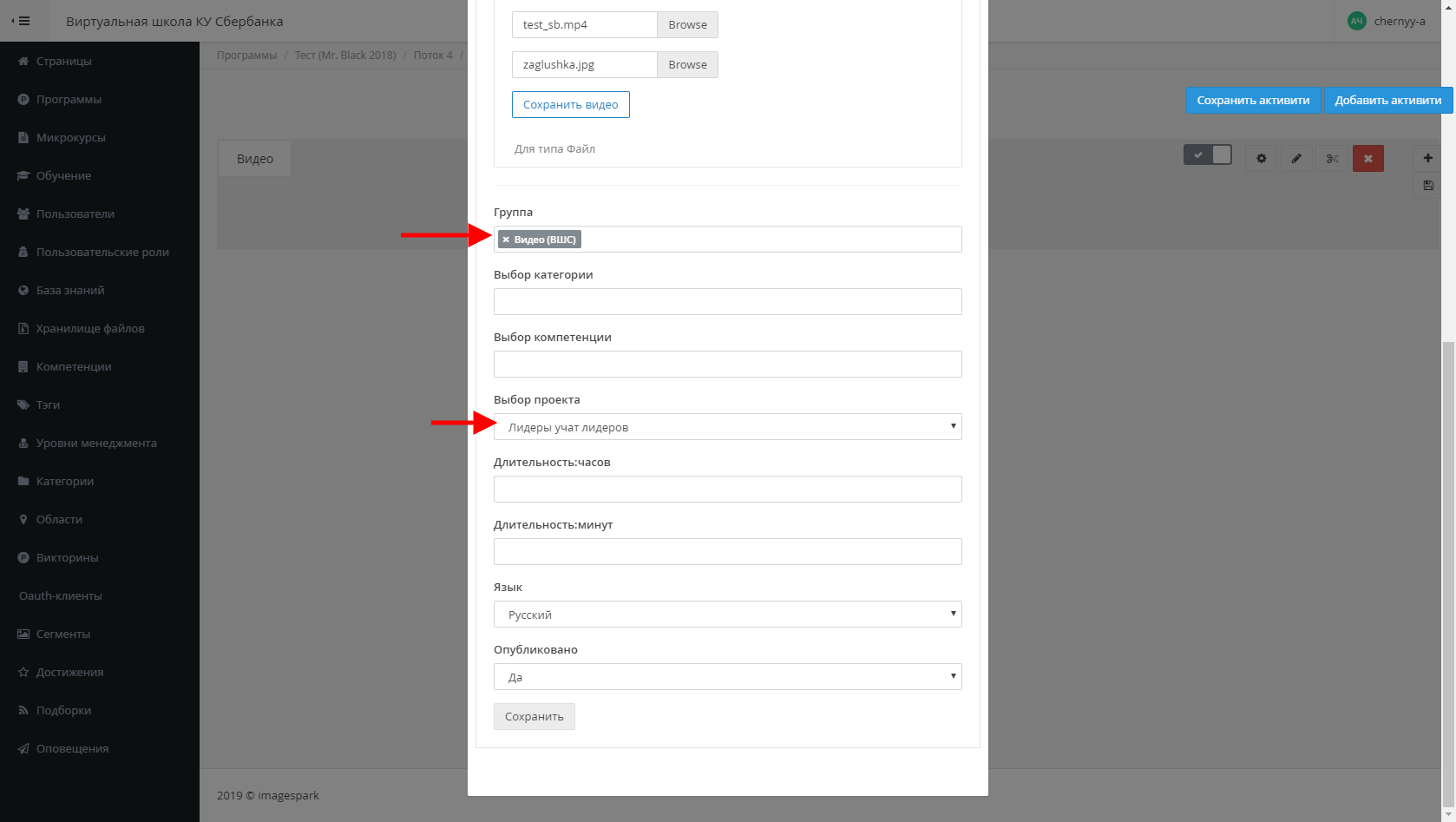Browse for test_sb.mp4 file
The image size is (1456, 822).
pos(687,24)
